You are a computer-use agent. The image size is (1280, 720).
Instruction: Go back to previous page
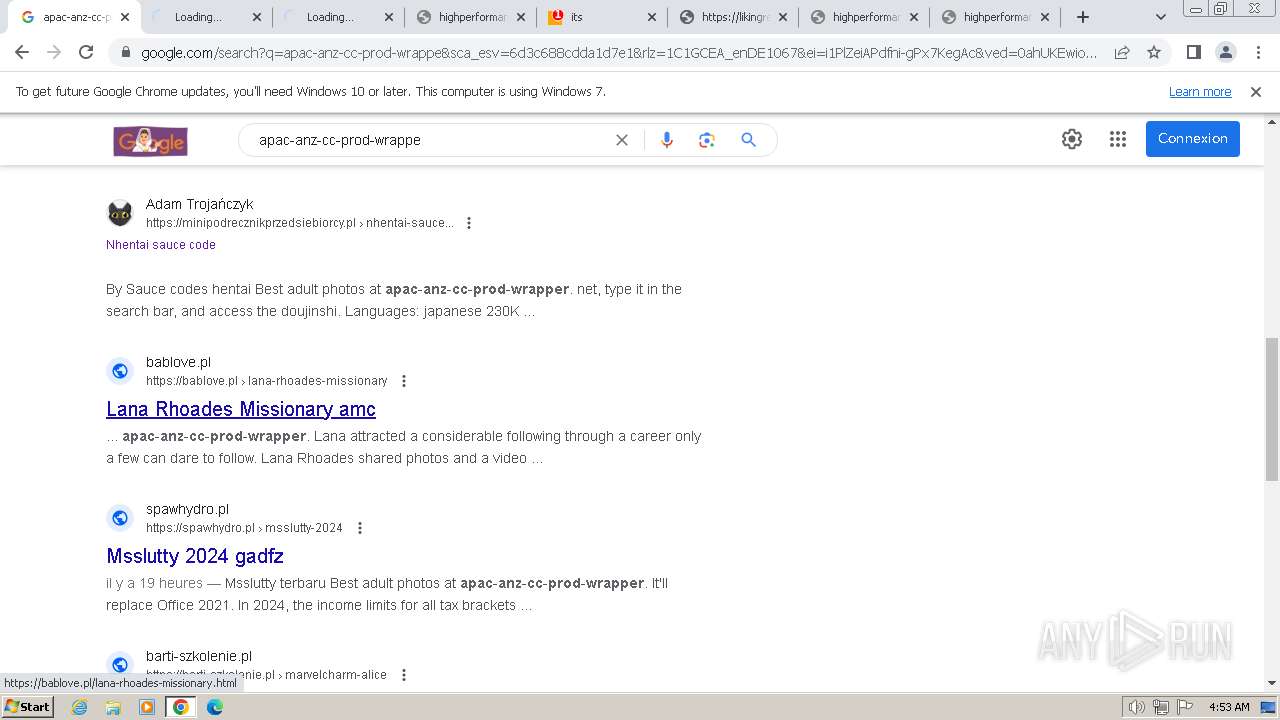coord(22,52)
